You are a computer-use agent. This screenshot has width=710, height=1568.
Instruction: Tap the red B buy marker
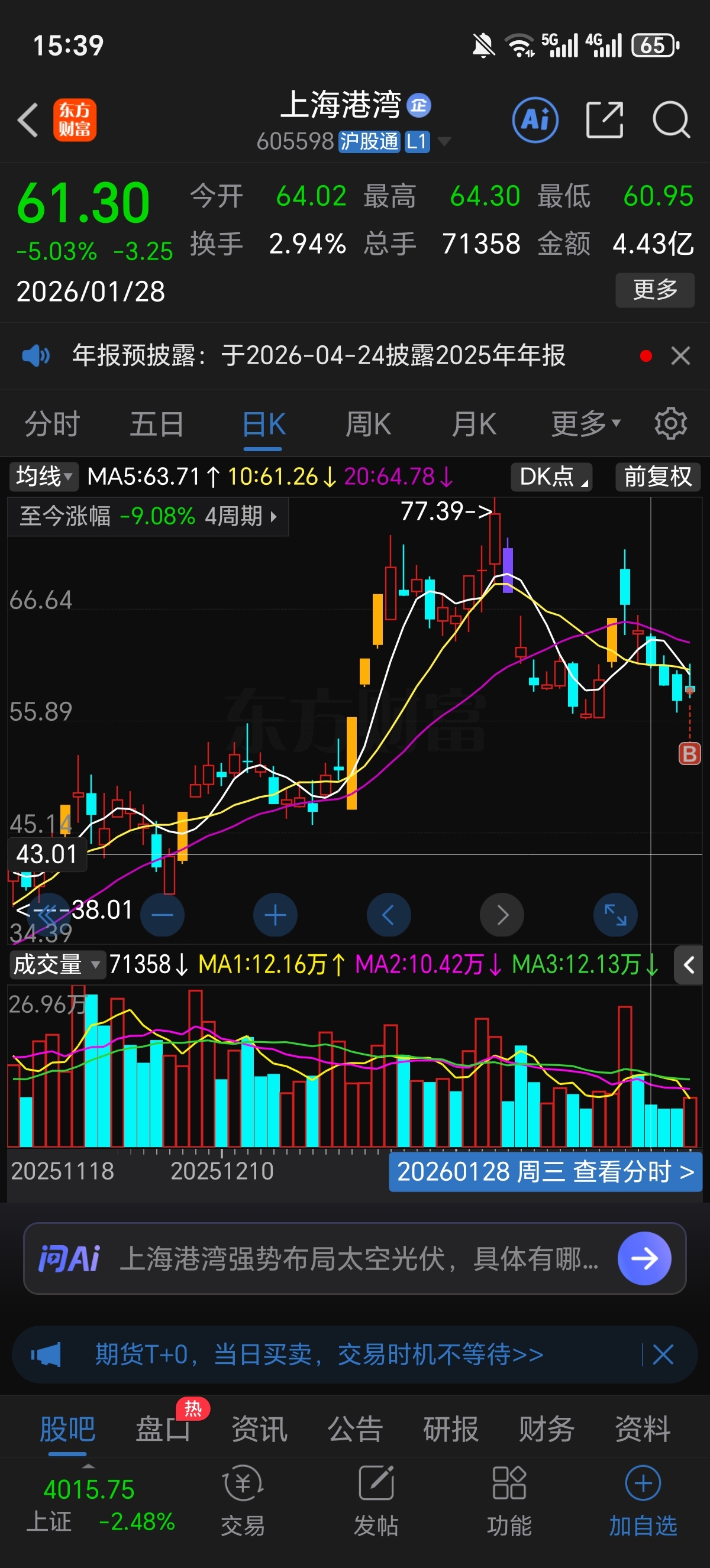coord(689,754)
